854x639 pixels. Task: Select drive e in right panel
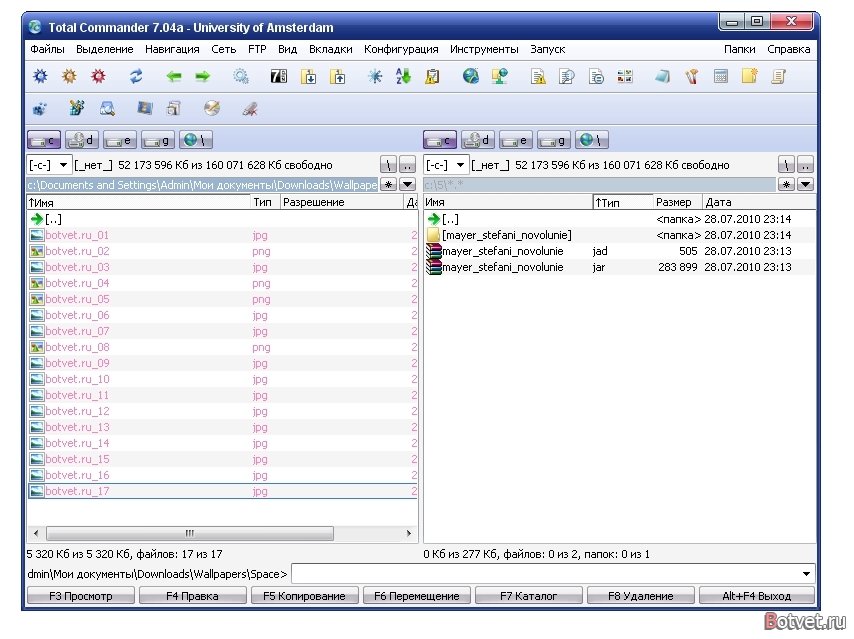(x=516, y=141)
